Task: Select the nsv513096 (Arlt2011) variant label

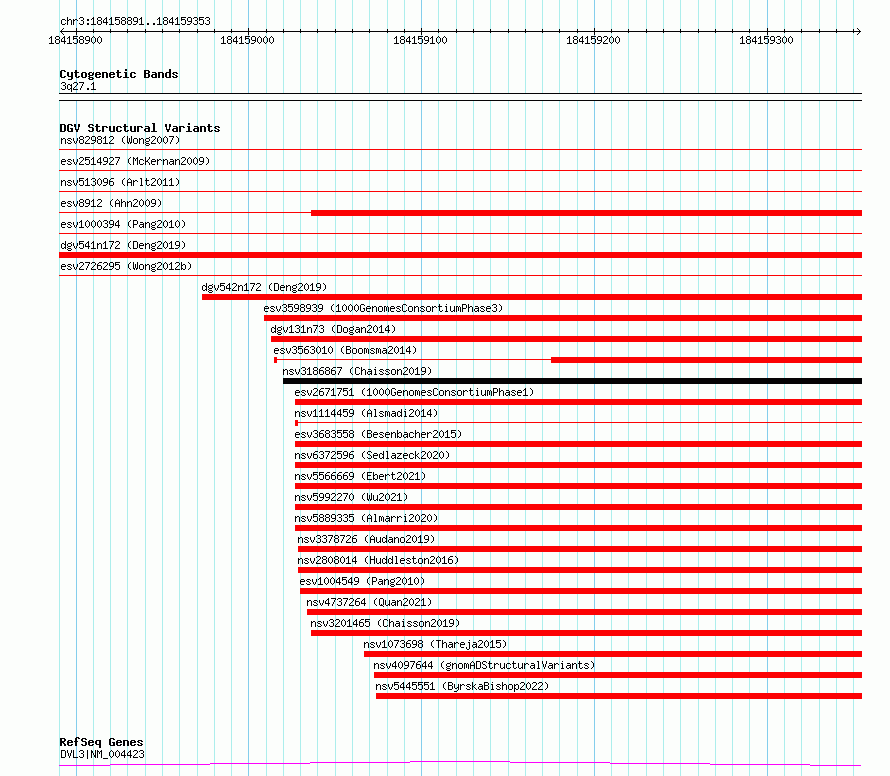Action: point(120,182)
